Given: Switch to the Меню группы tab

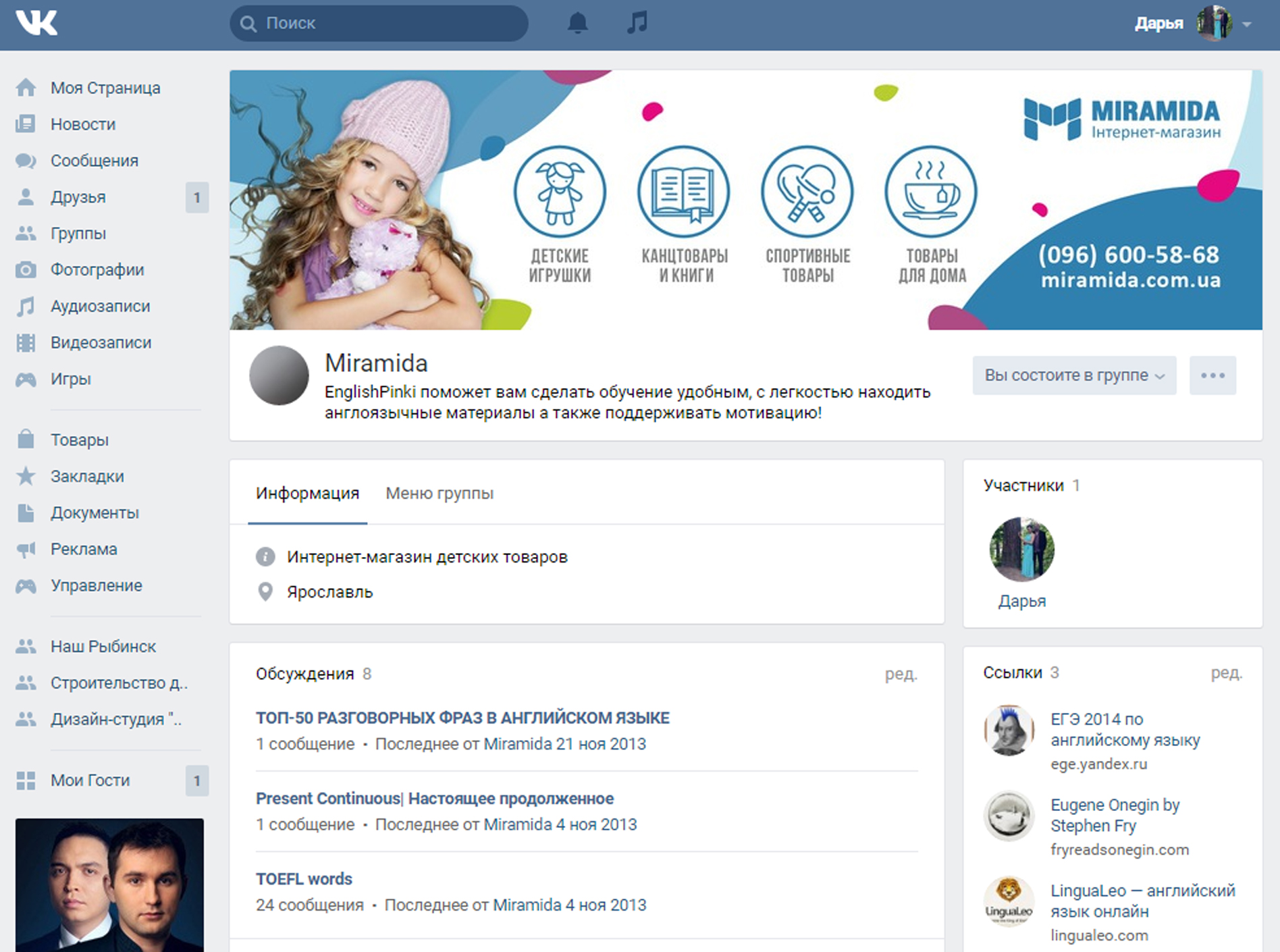Looking at the screenshot, I should [x=439, y=494].
